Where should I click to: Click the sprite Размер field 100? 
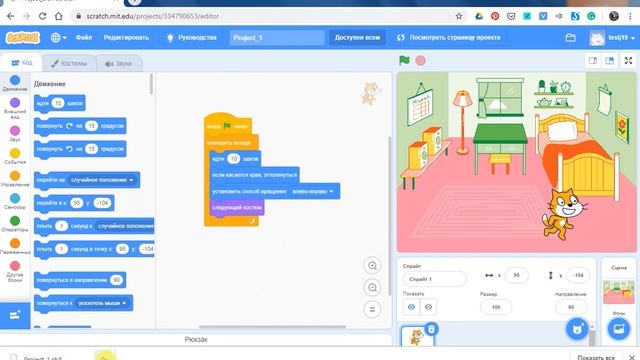496,307
